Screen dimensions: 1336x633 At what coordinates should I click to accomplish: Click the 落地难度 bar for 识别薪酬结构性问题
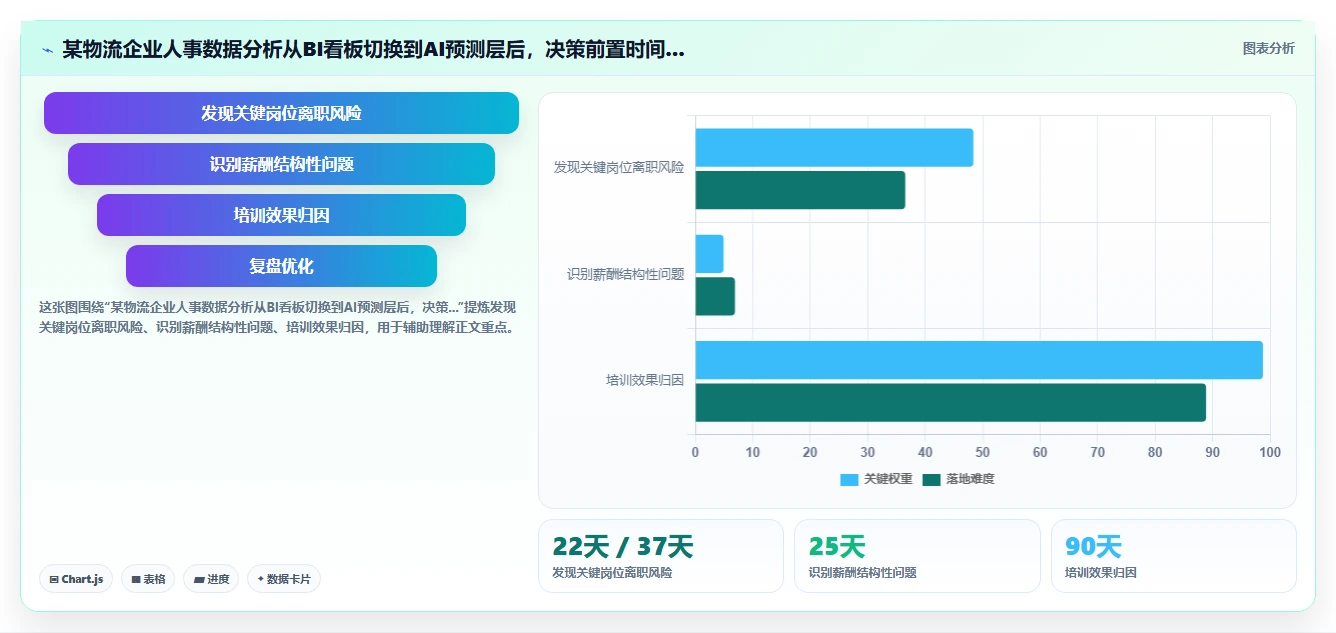(715, 296)
